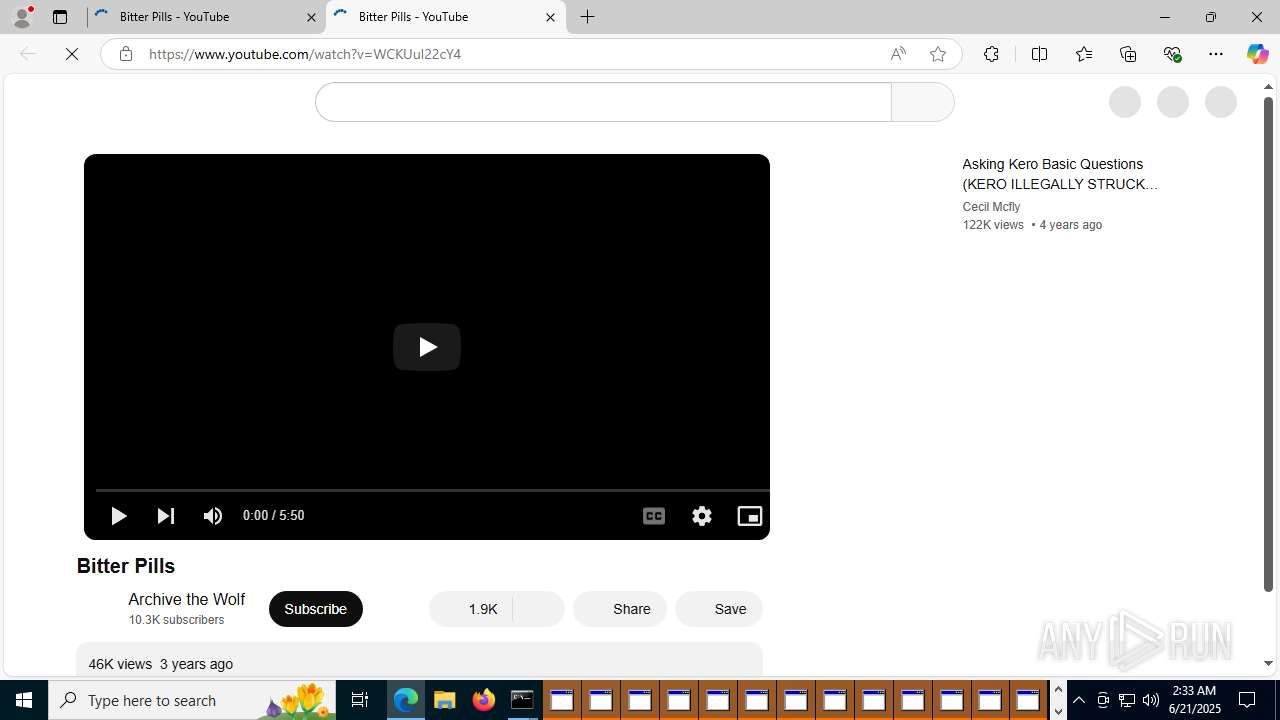Add this page to favorites
Image resolution: width=1280 pixels, height=720 pixels.
(x=938, y=54)
